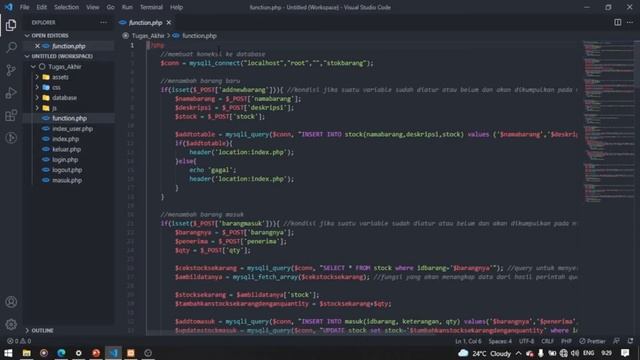Open the View menu

coord(93,7)
